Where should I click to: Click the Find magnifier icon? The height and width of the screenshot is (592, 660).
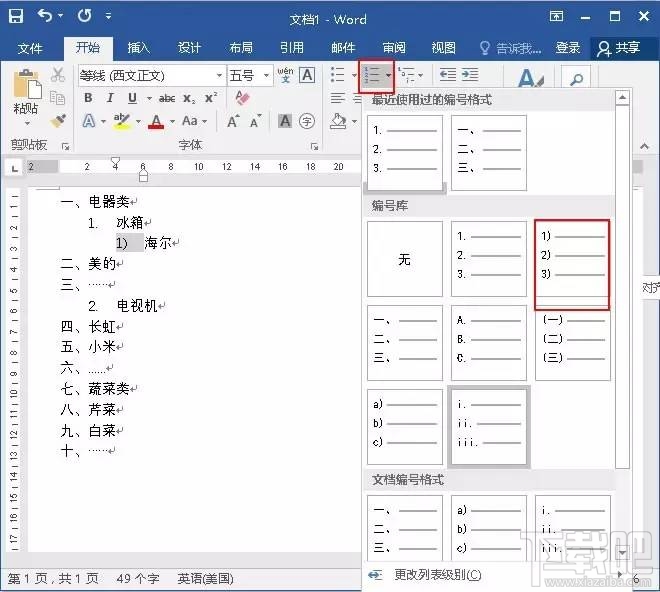576,79
